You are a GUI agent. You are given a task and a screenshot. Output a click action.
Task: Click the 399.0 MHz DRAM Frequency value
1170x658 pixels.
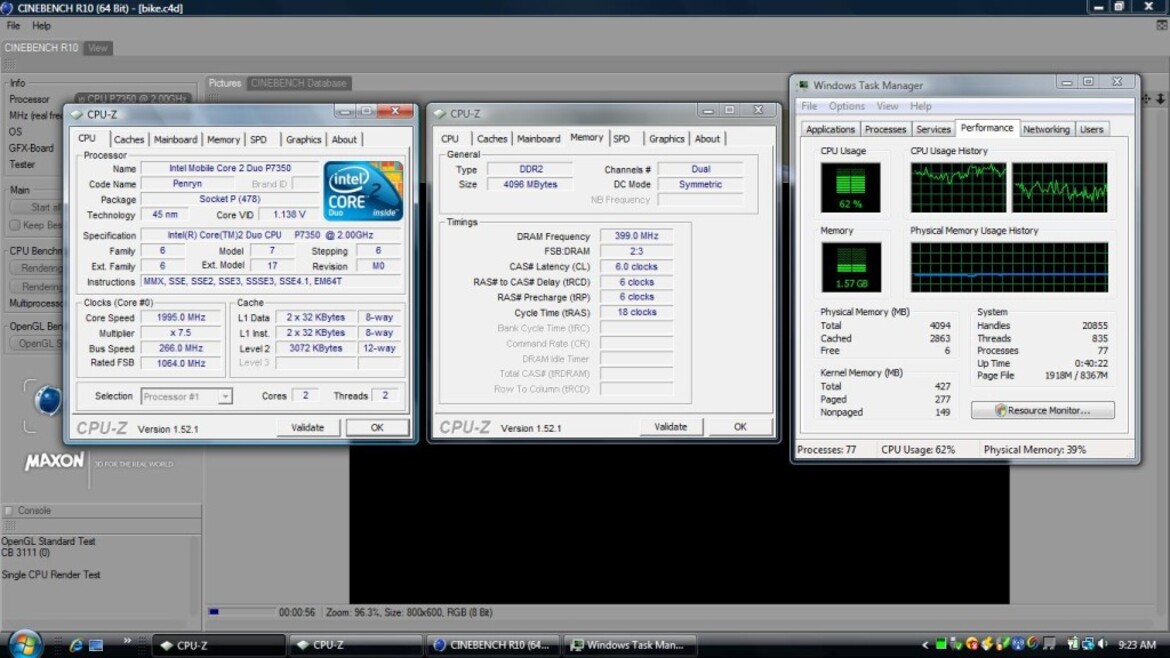coord(636,236)
